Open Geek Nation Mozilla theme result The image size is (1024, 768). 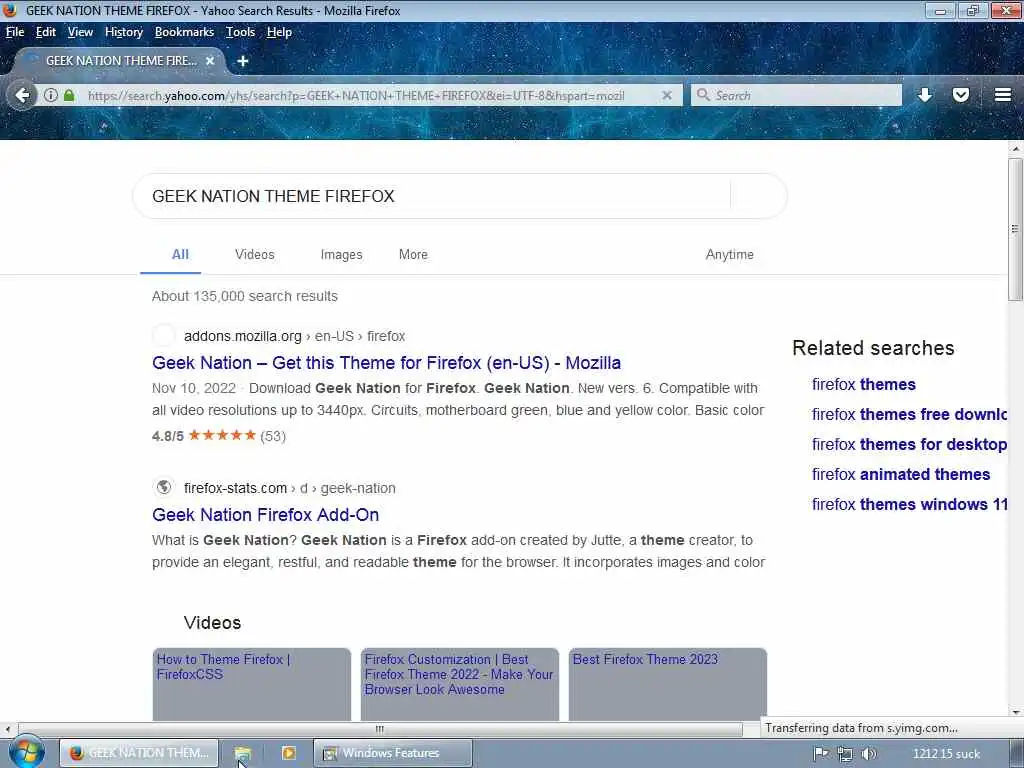[x=386, y=362]
